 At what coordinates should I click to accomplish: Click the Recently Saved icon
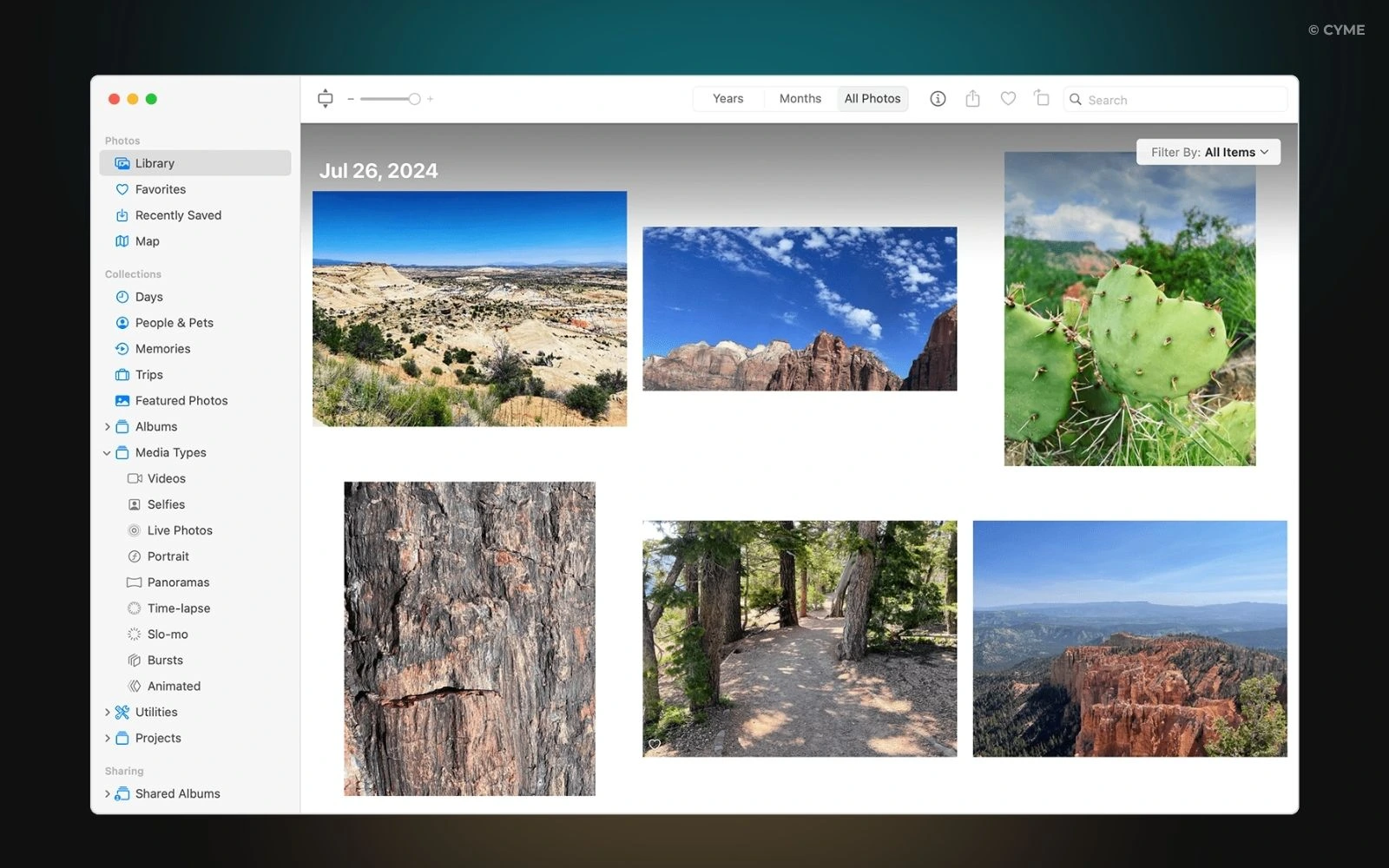pyautogui.click(x=122, y=215)
